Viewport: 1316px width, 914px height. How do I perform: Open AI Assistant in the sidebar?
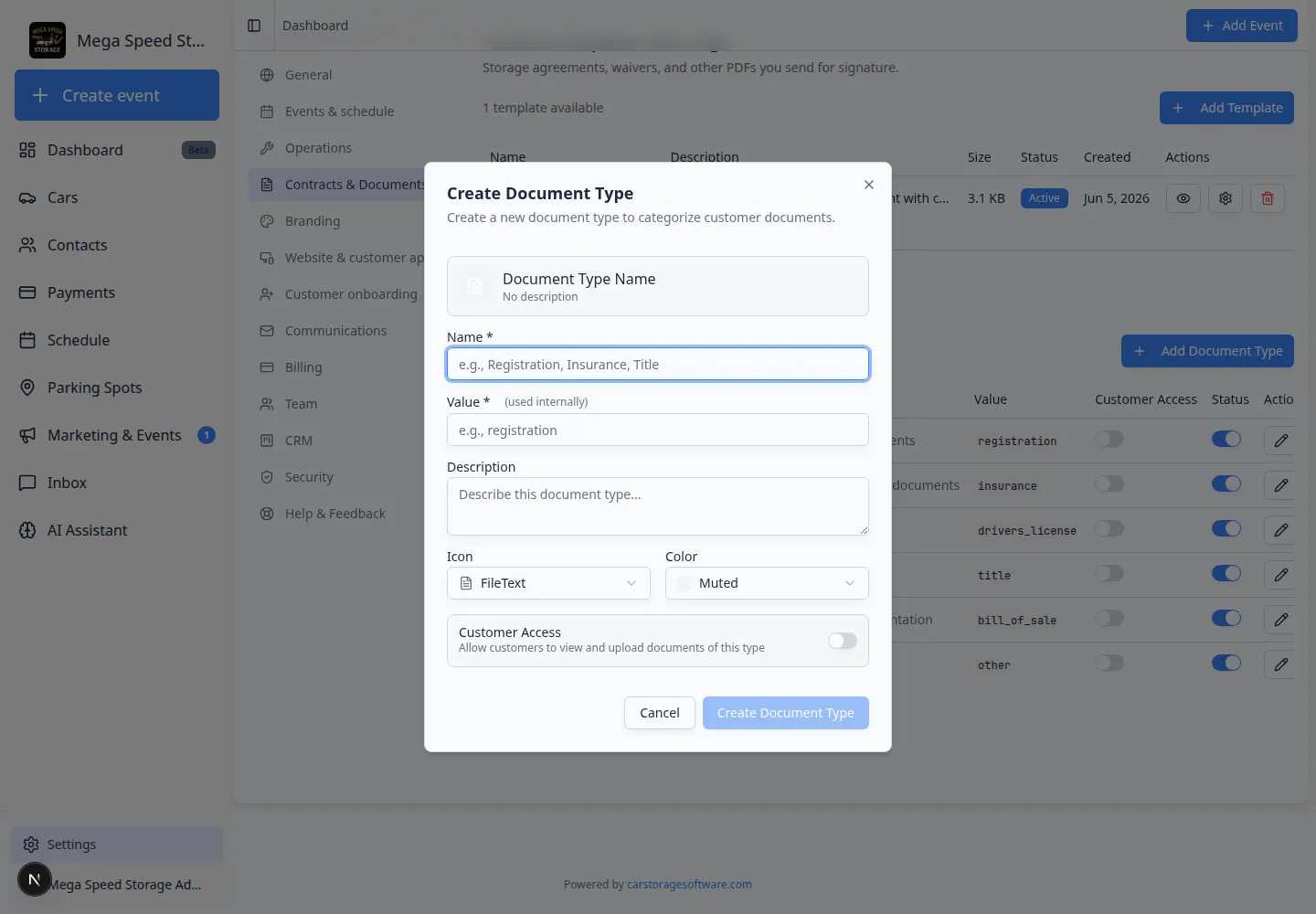tap(117, 530)
